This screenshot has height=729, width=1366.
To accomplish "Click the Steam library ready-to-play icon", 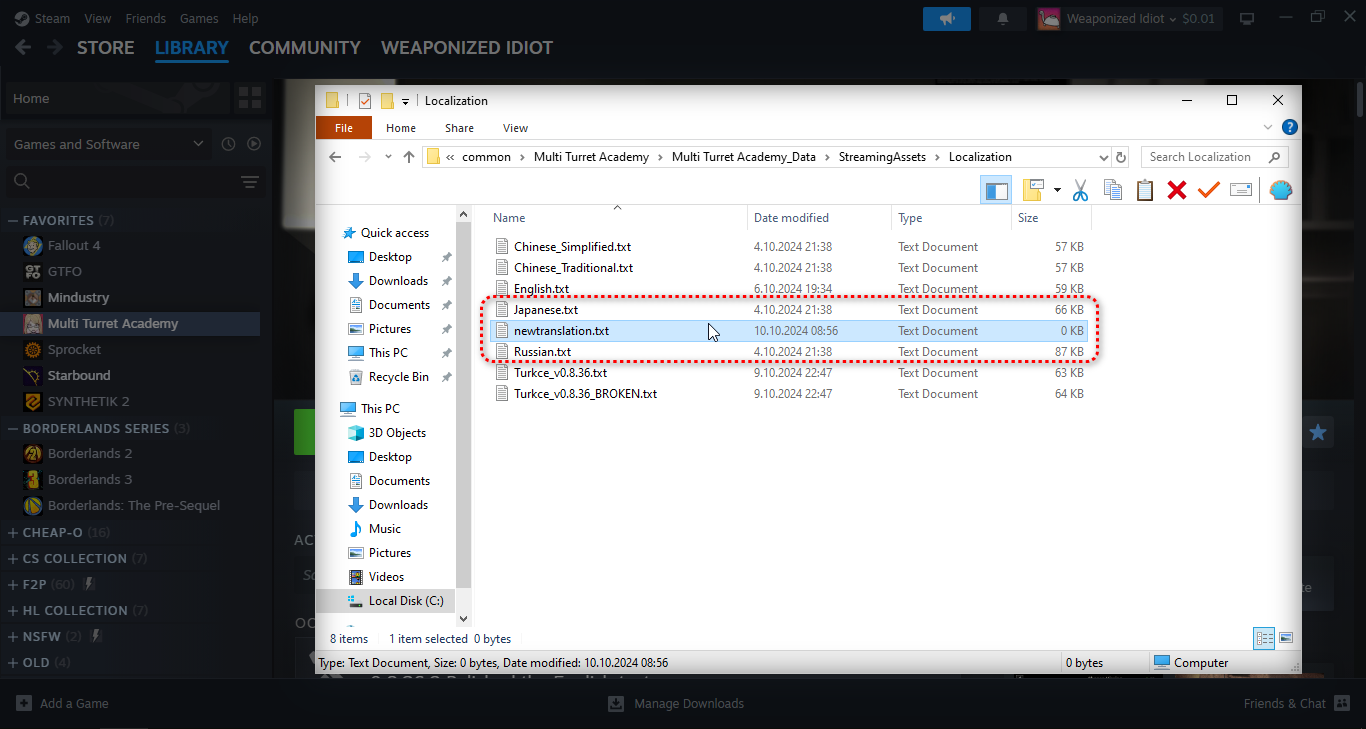I will pos(254,144).
